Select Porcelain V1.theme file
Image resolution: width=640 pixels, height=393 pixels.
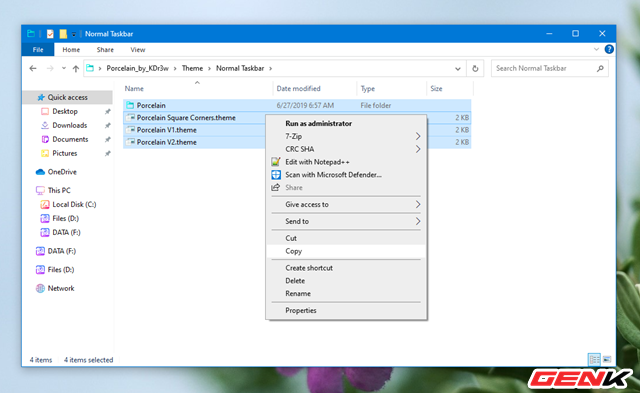tap(167, 130)
